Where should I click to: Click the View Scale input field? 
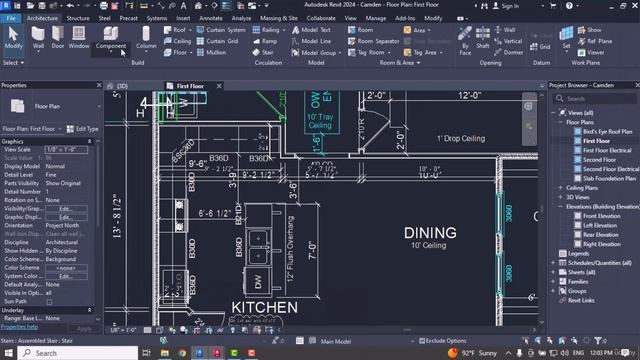(66, 150)
